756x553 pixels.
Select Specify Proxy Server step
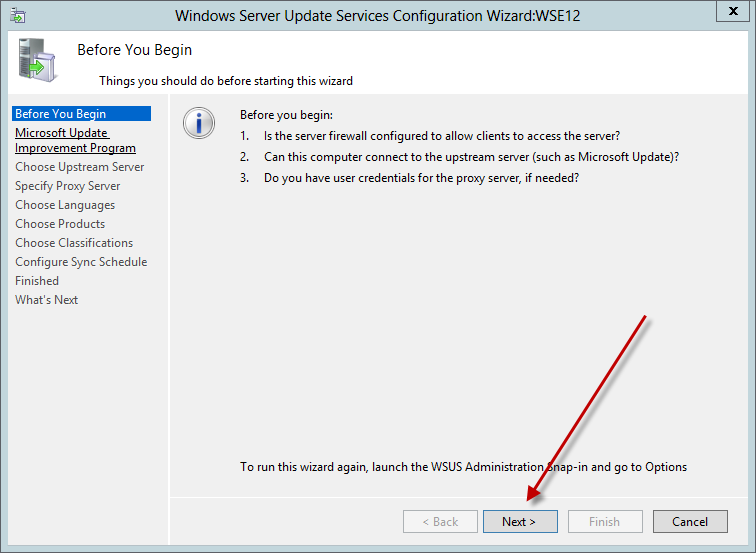point(67,186)
